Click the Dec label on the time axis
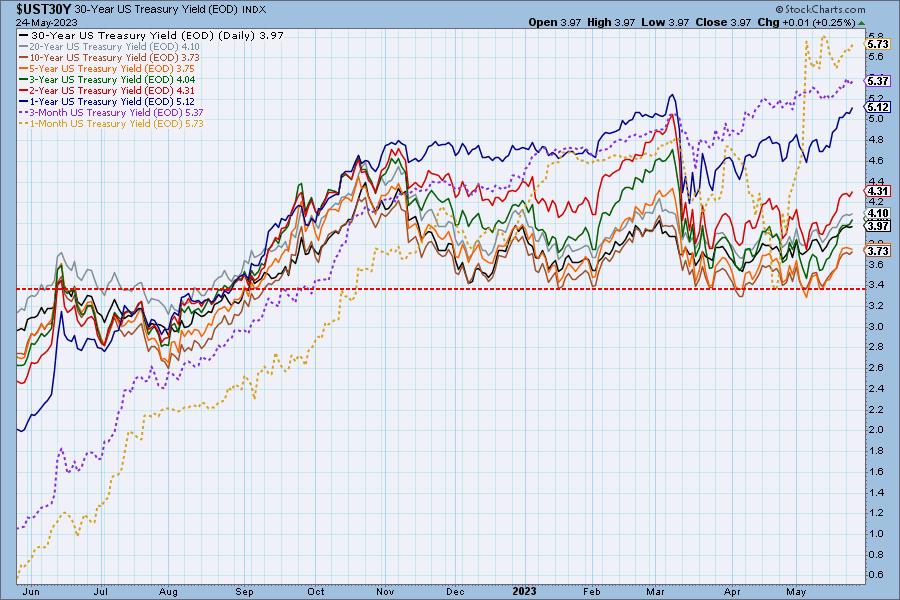Viewport: 900px width, 600px height. point(455,591)
